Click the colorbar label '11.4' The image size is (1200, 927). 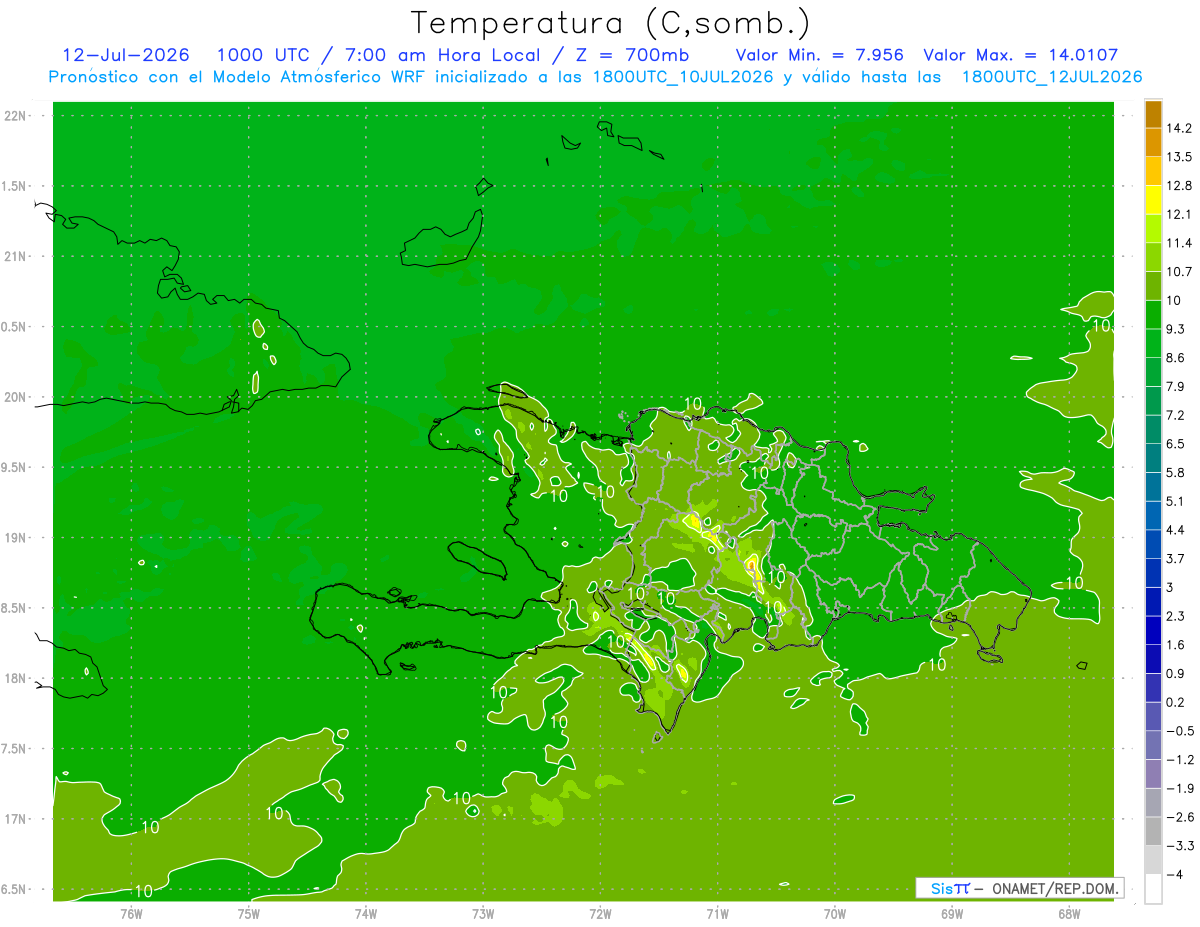point(1179,243)
